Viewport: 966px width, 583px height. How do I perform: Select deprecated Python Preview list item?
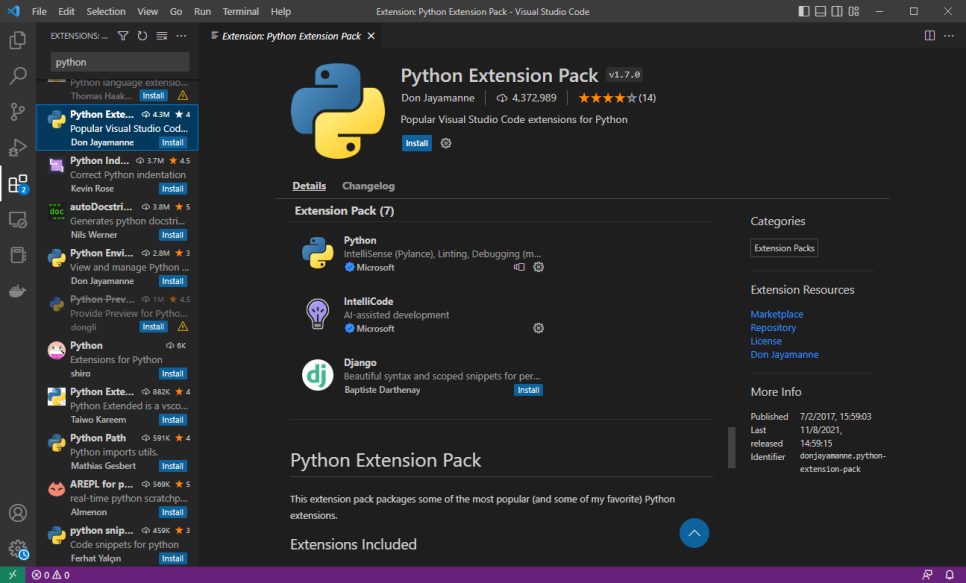pos(117,312)
